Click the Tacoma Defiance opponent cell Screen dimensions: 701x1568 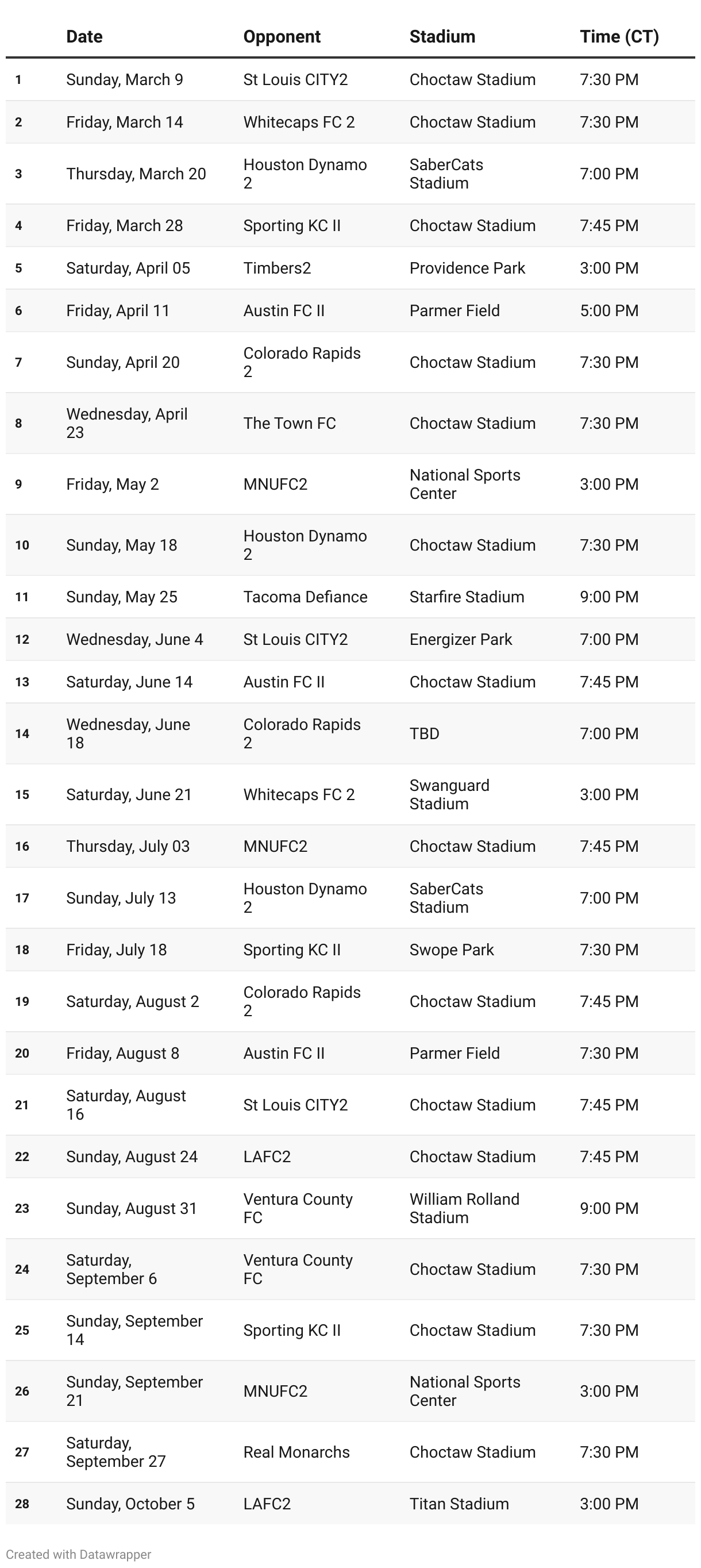[x=305, y=597]
